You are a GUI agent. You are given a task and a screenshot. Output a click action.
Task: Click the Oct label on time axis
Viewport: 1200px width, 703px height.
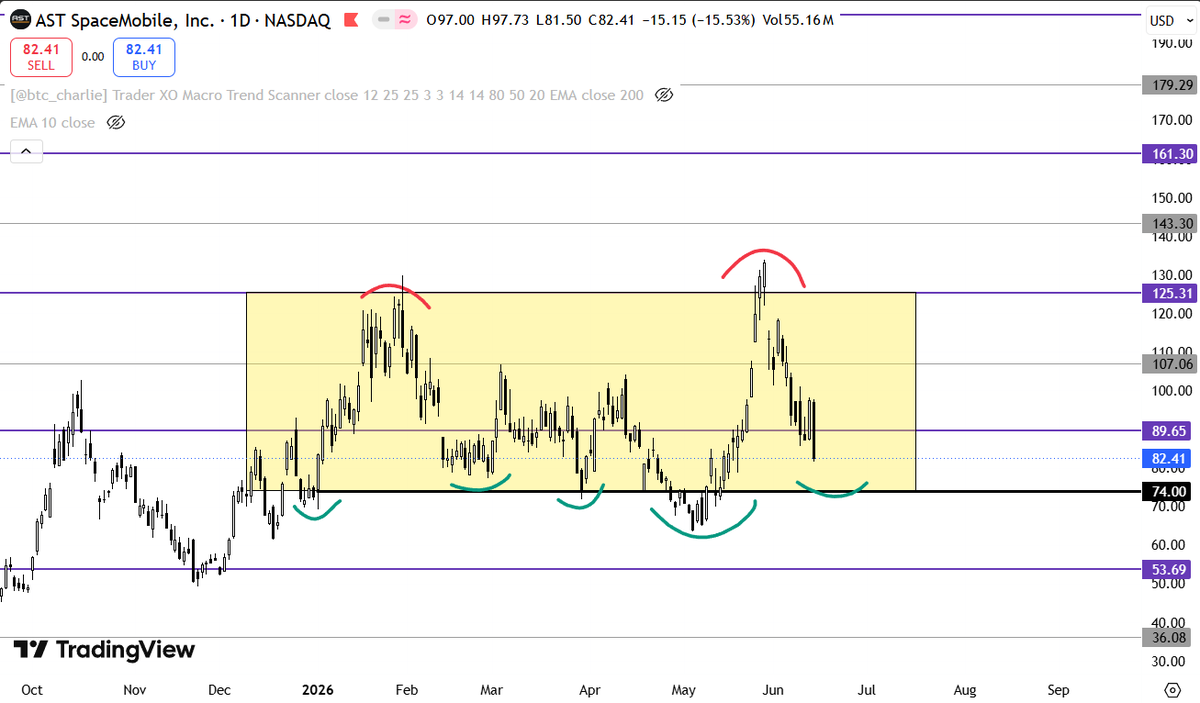click(32, 690)
